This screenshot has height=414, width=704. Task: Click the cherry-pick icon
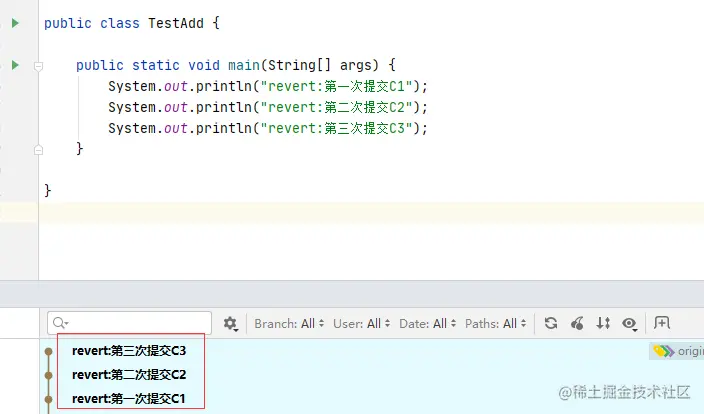(x=577, y=323)
